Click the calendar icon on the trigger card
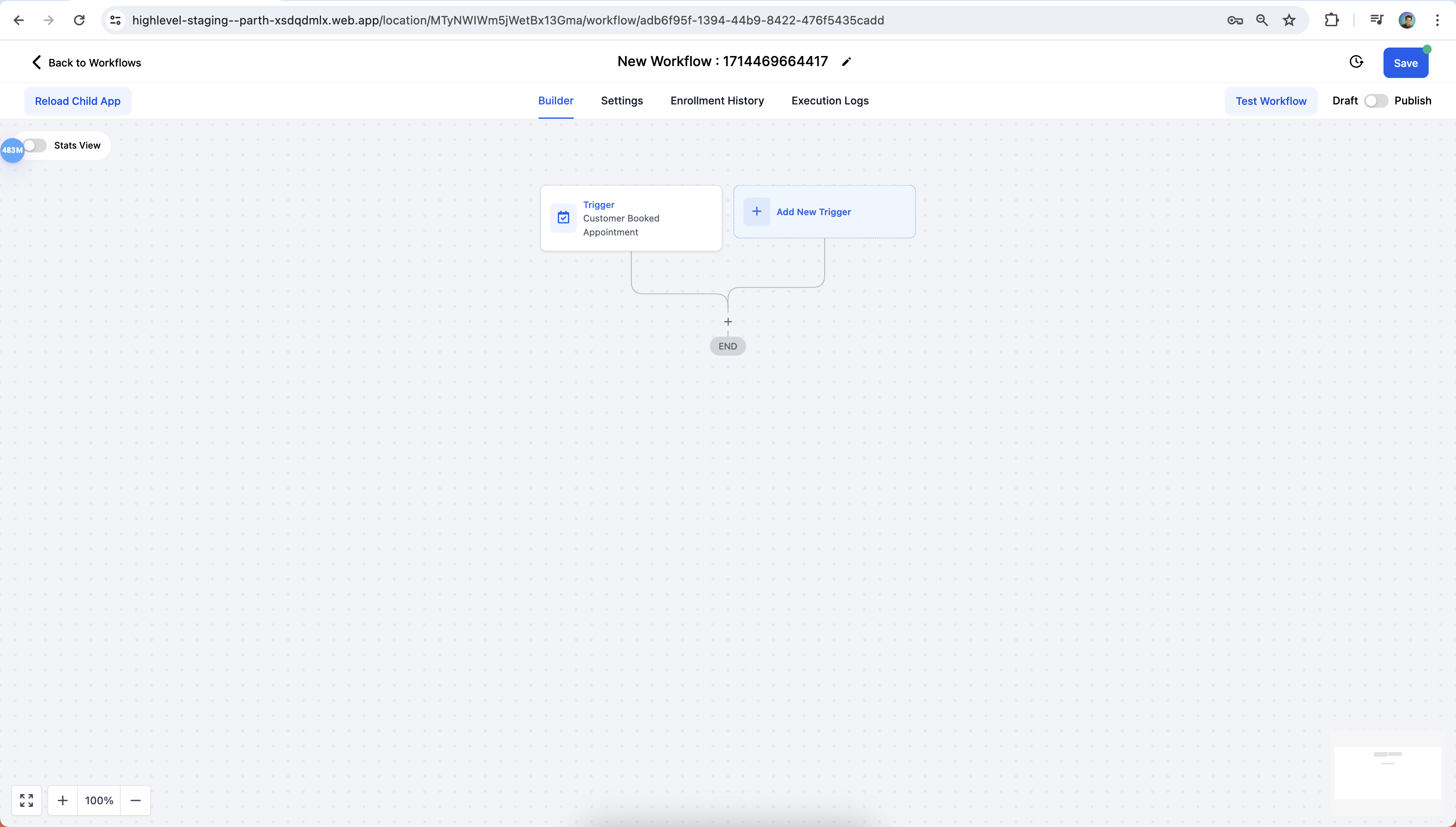This screenshot has width=1456, height=827. 563,218
